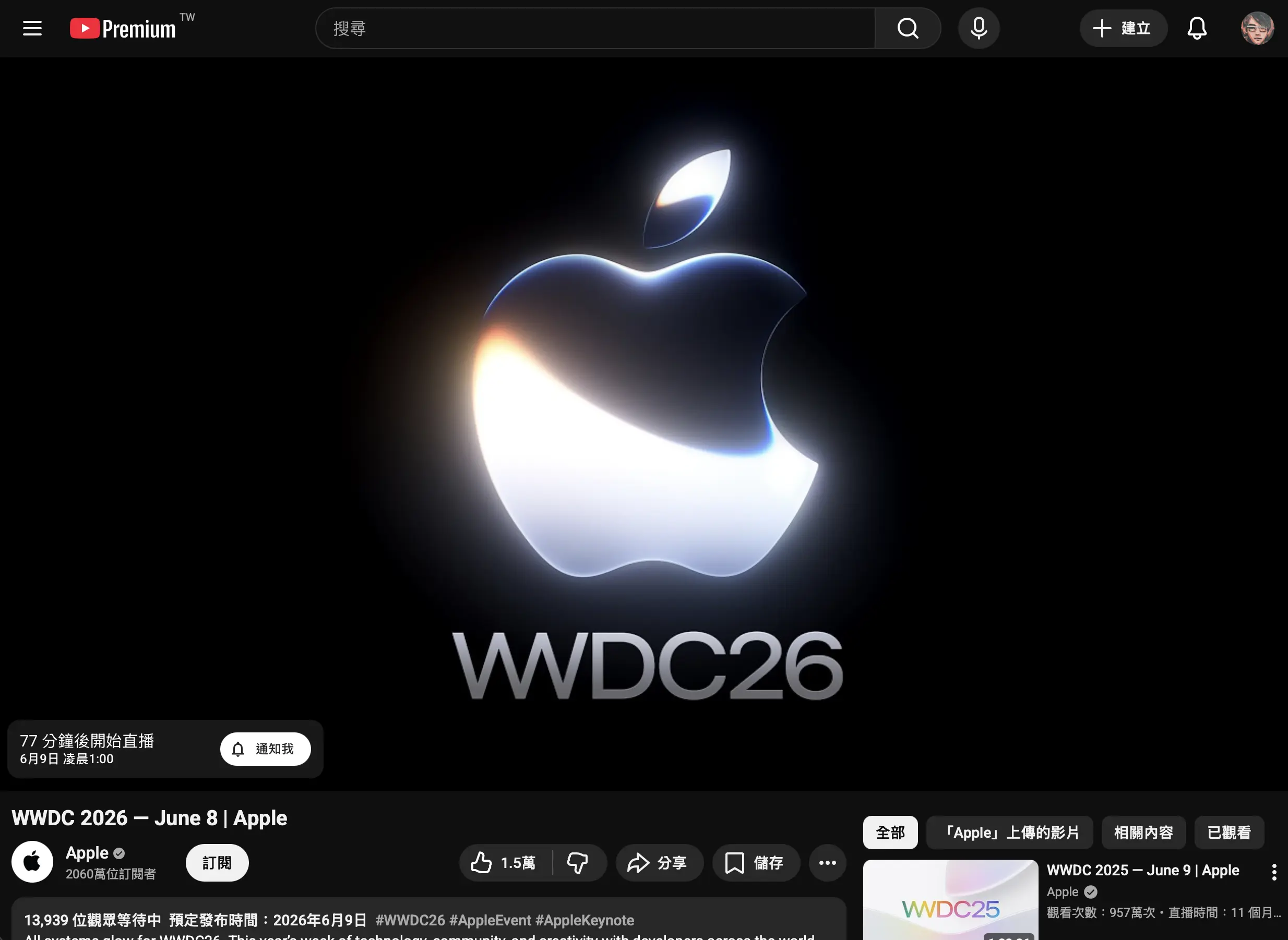1288x940 pixels.
Task: Start voice search with microphone
Action: [x=979, y=28]
